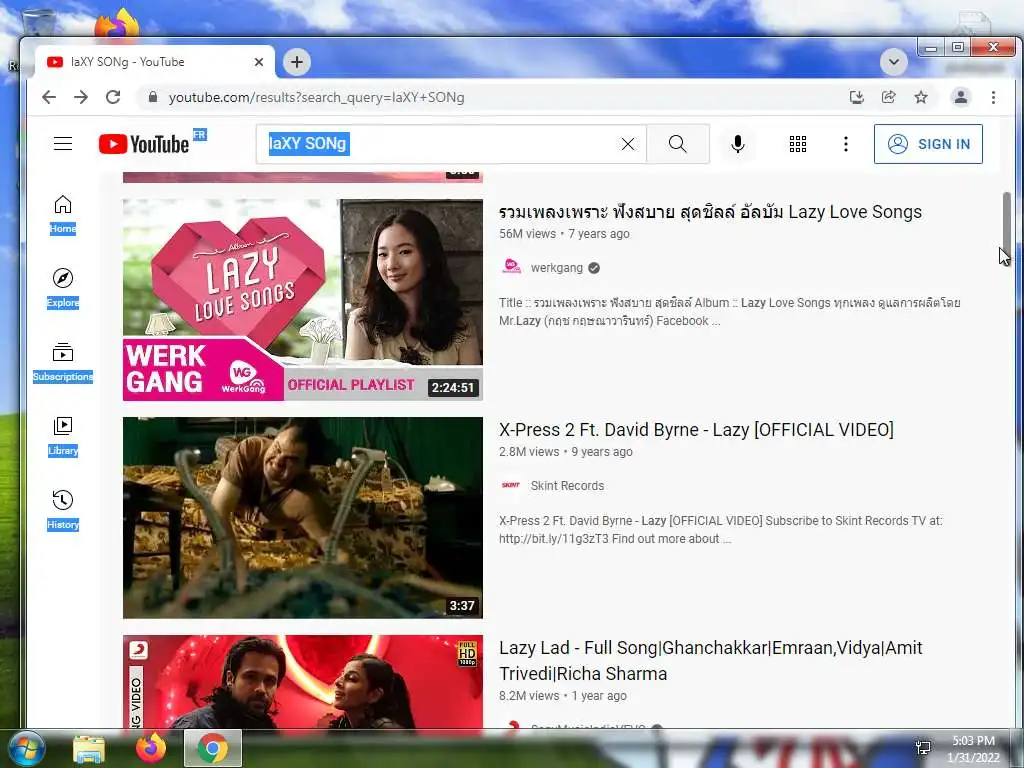Open the YouTube hamburger guide menu

[63, 144]
